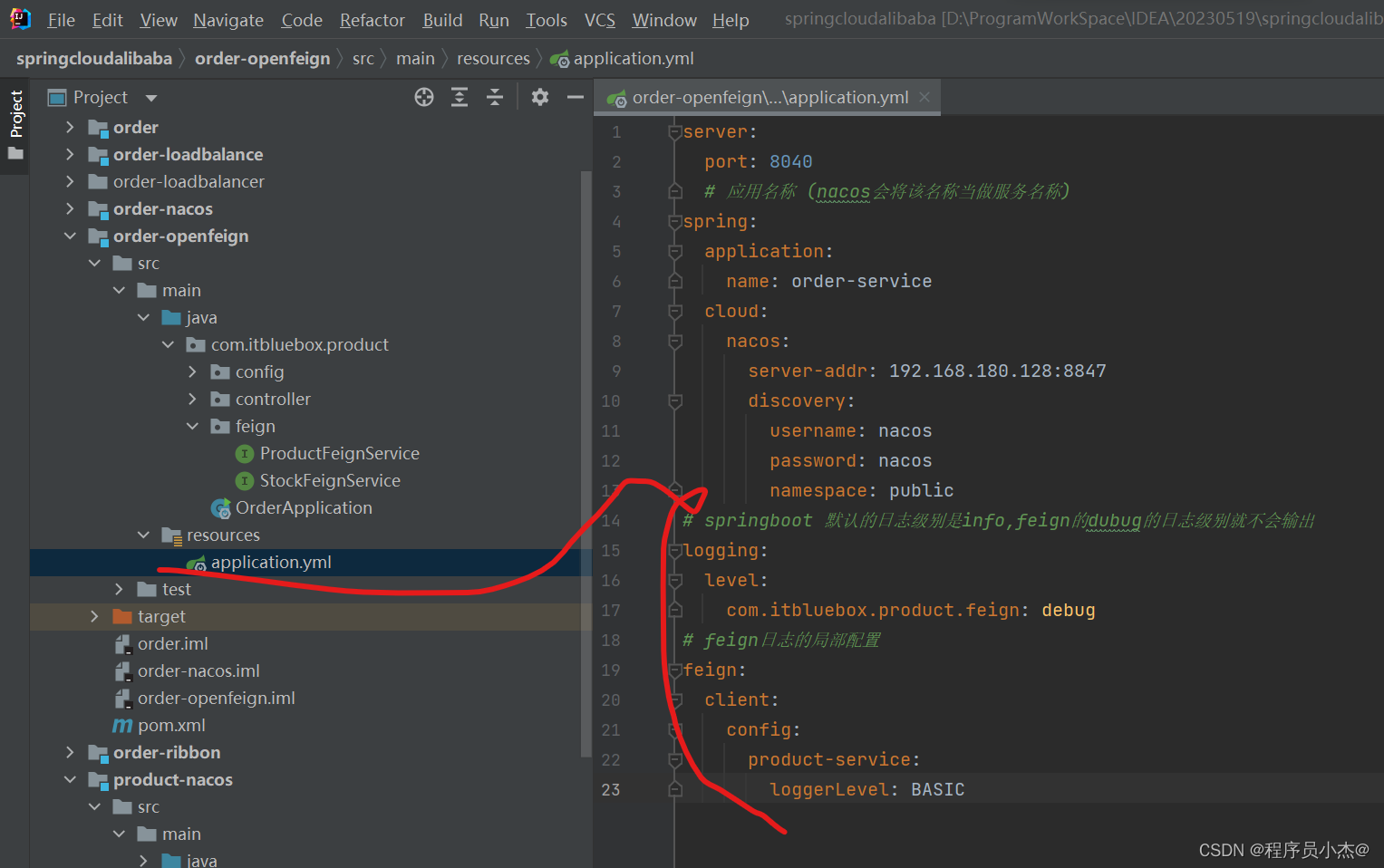Click main breadcrumb item
Viewport: 1384px width, 868px height.
pyautogui.click(x=415, y=58)
